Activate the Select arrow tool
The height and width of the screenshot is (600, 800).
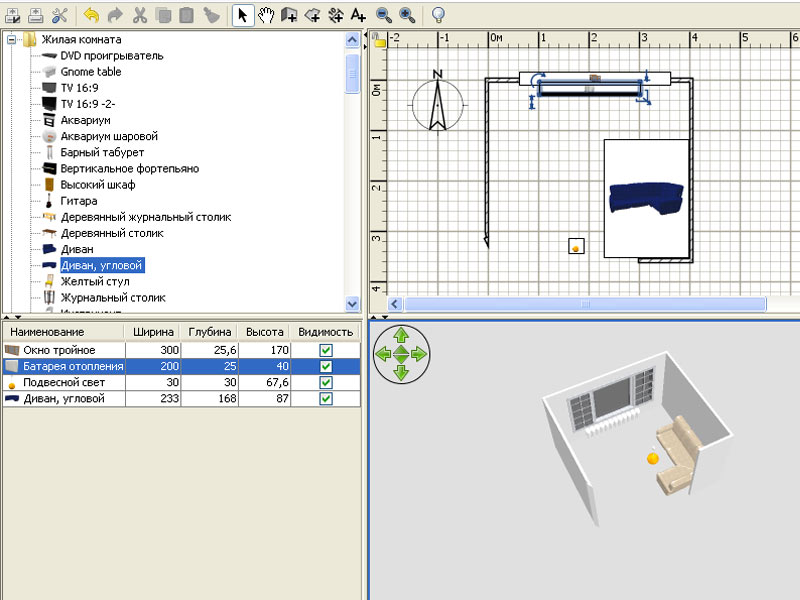tap(242, 15)
